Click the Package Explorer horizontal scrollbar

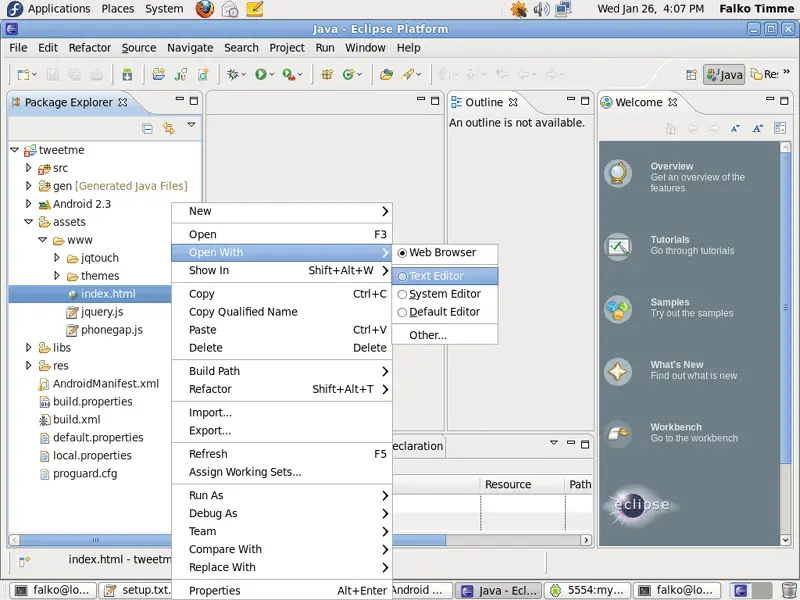(x=95, y=540)
